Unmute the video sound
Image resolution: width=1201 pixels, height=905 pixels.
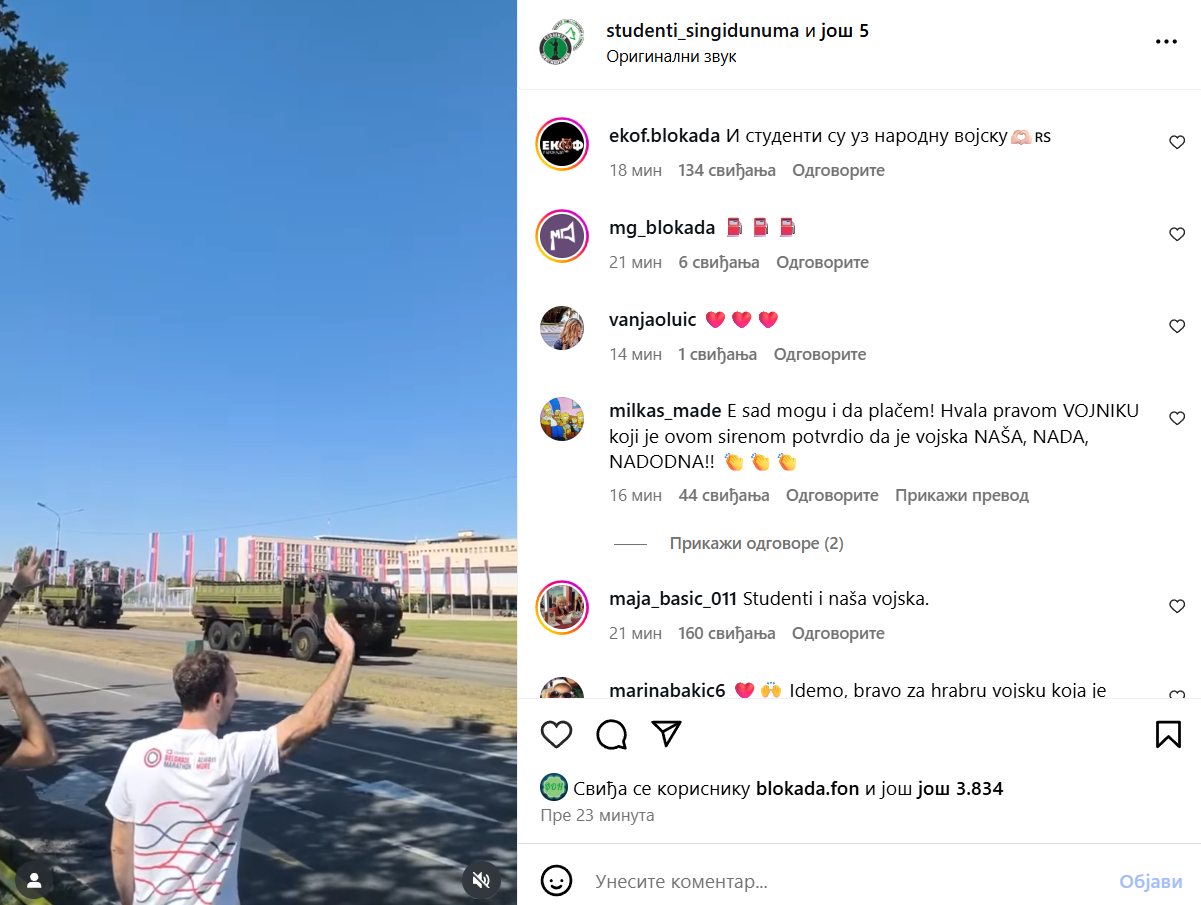point(481,880)
